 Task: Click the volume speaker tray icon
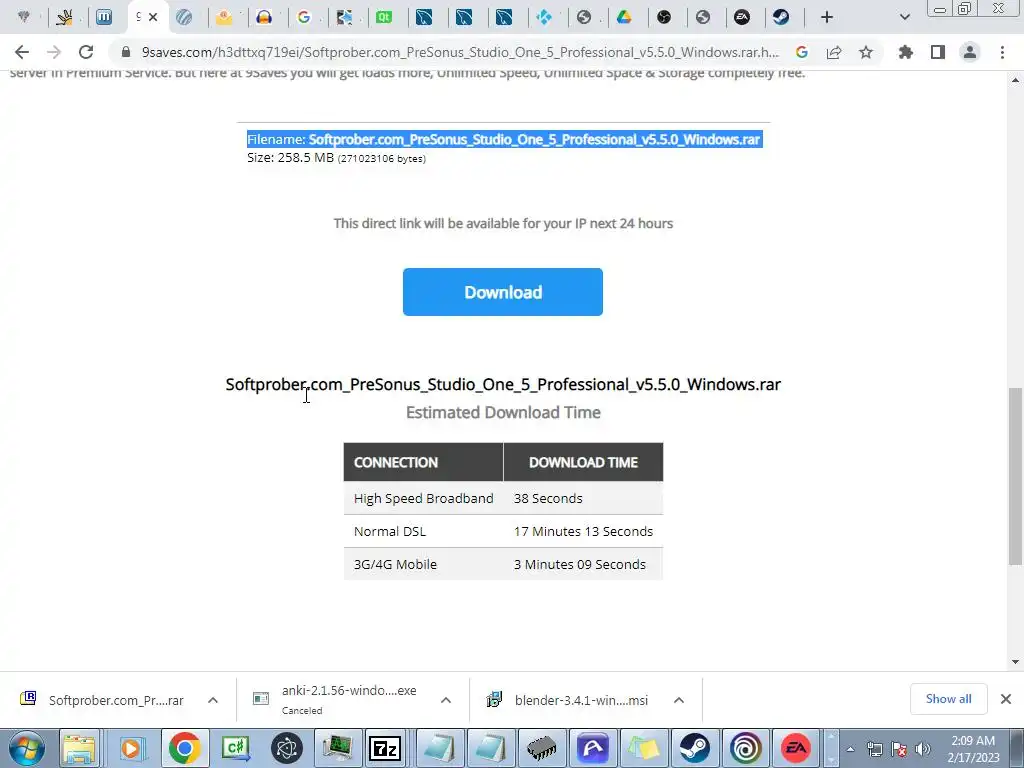pyautogui.click(x=922, y=749)
